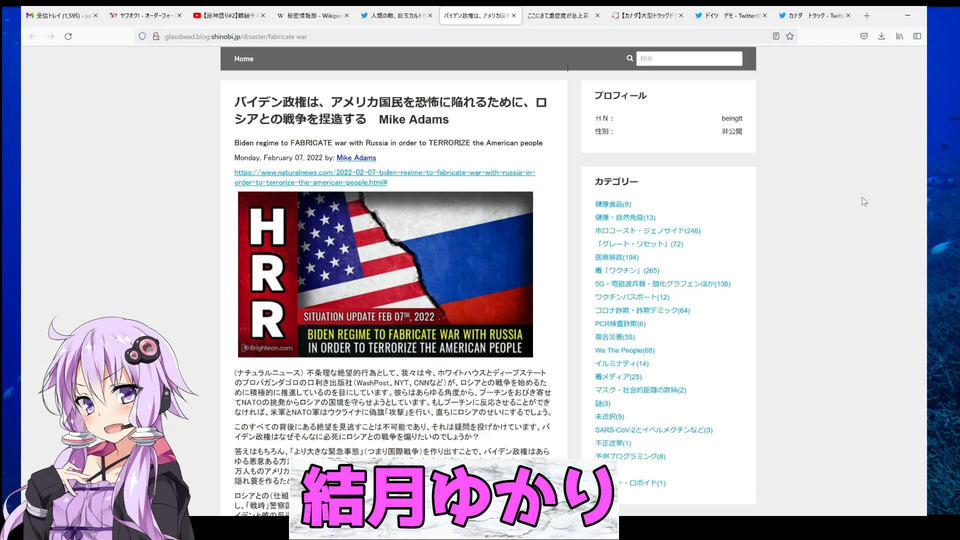The width and height of the screenshot is (960, 540).
Task: Open PCR検査詐欺(6) category
Action: tap(620, 323)
